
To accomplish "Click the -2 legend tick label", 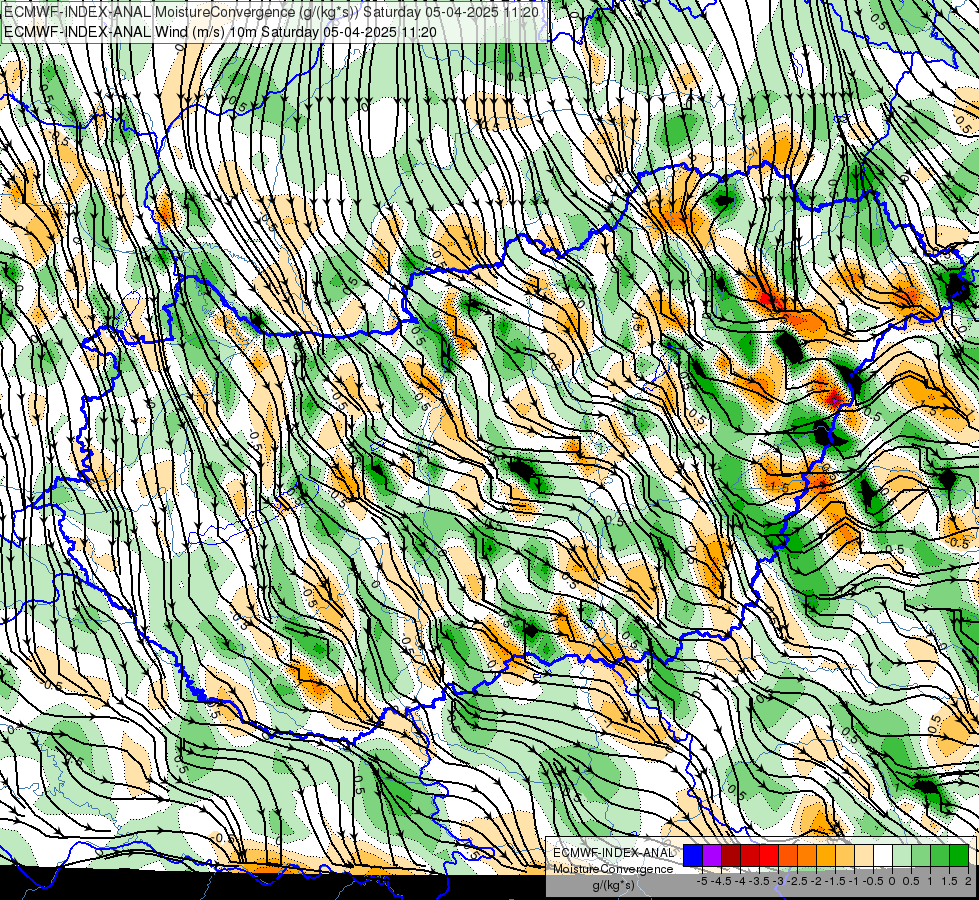I will (x=816, y=881).
